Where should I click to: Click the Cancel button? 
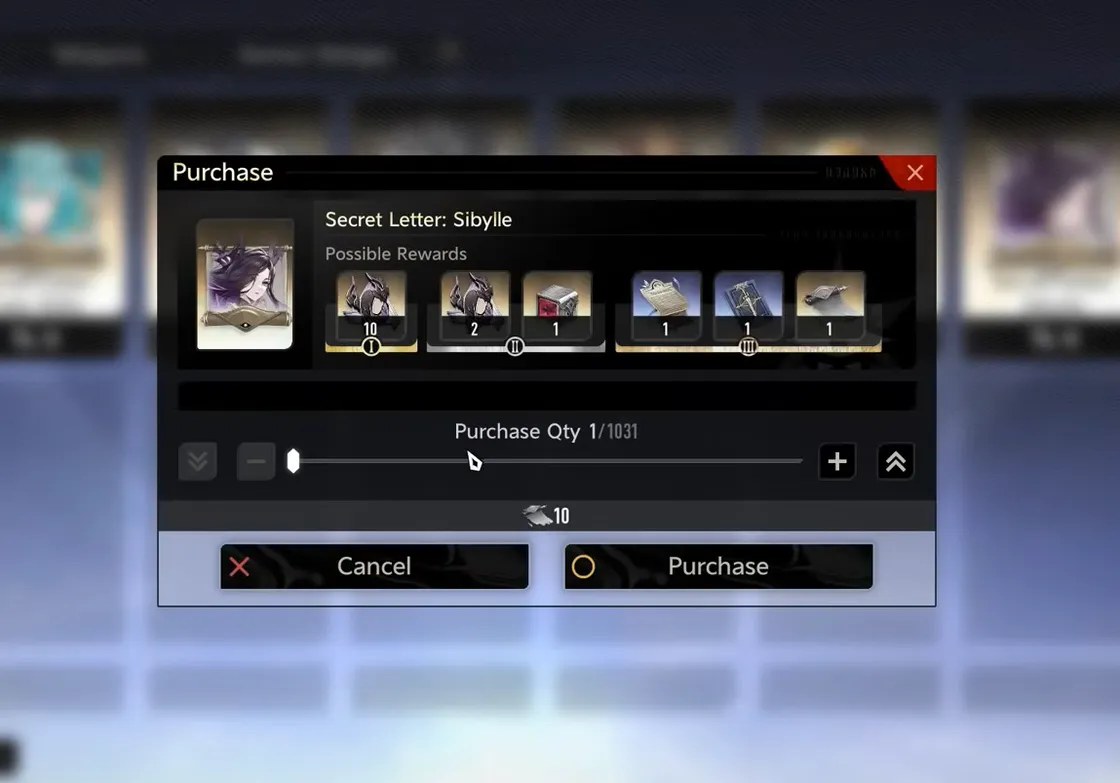pos(374,567)
